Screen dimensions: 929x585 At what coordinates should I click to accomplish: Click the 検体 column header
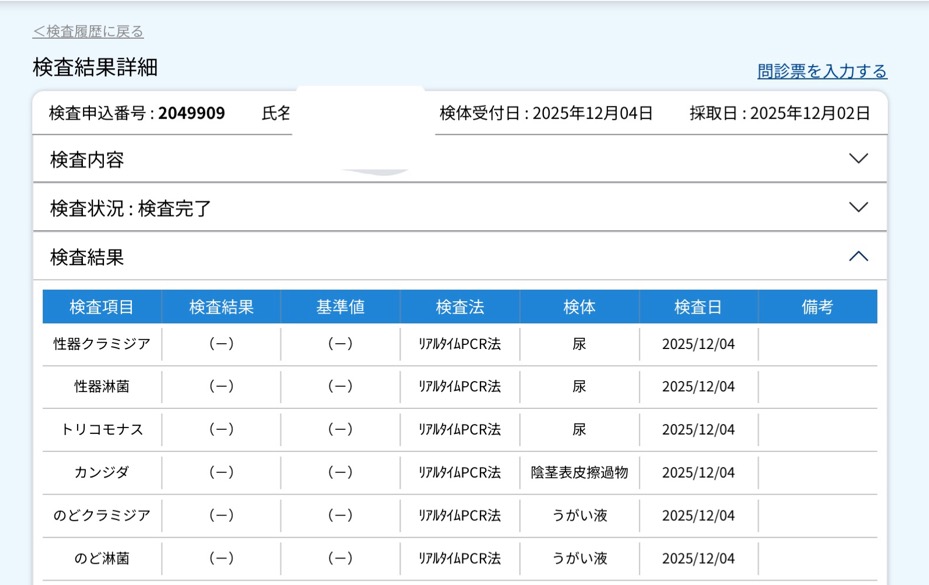coord(579,307)
